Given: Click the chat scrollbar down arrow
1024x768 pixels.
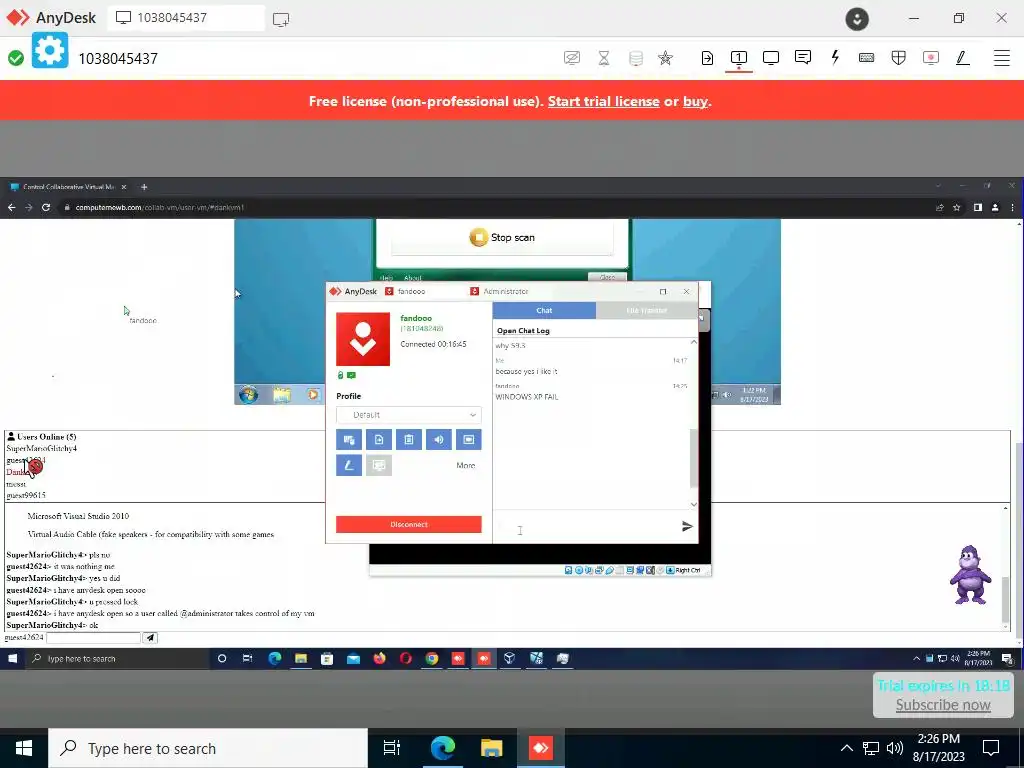Looking at the screenshot, I should pos(694,504).
